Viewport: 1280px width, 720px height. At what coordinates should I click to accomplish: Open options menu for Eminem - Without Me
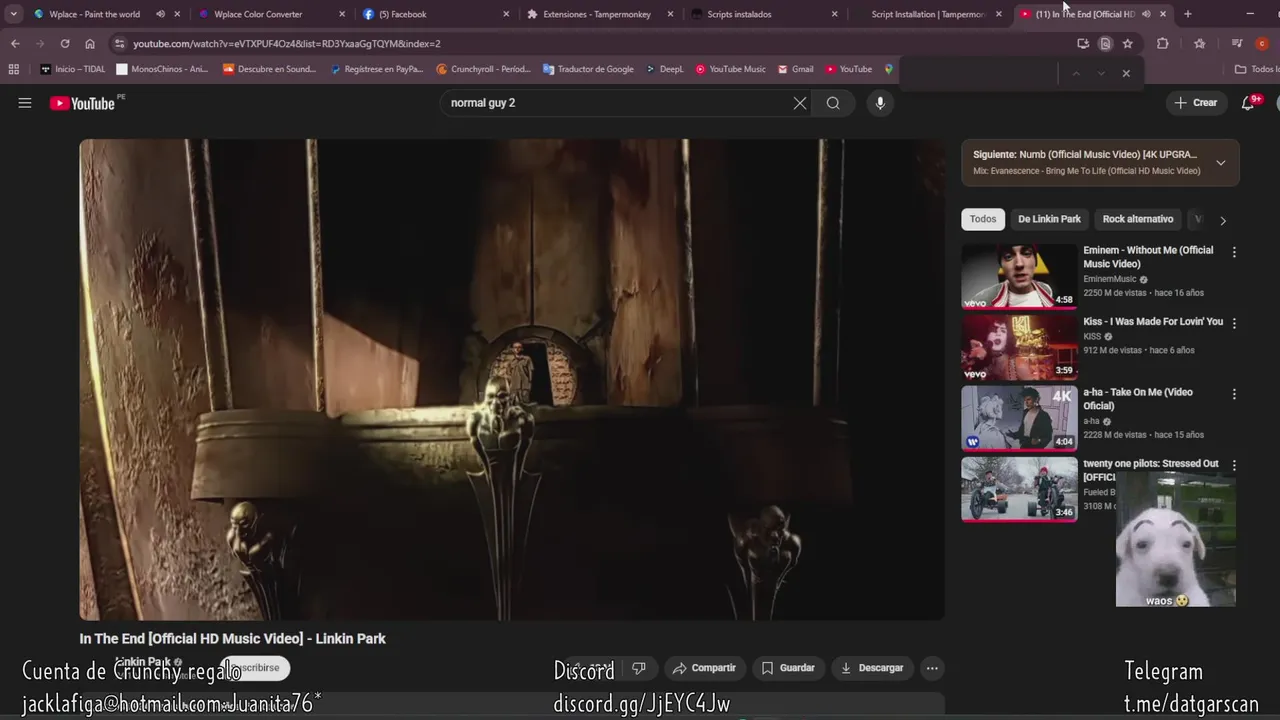point(1234,252)
